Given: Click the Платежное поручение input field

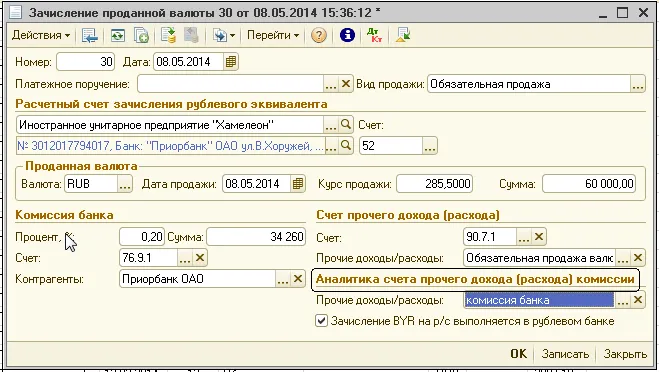Looking at the screenshot, I should coord(230,84).
